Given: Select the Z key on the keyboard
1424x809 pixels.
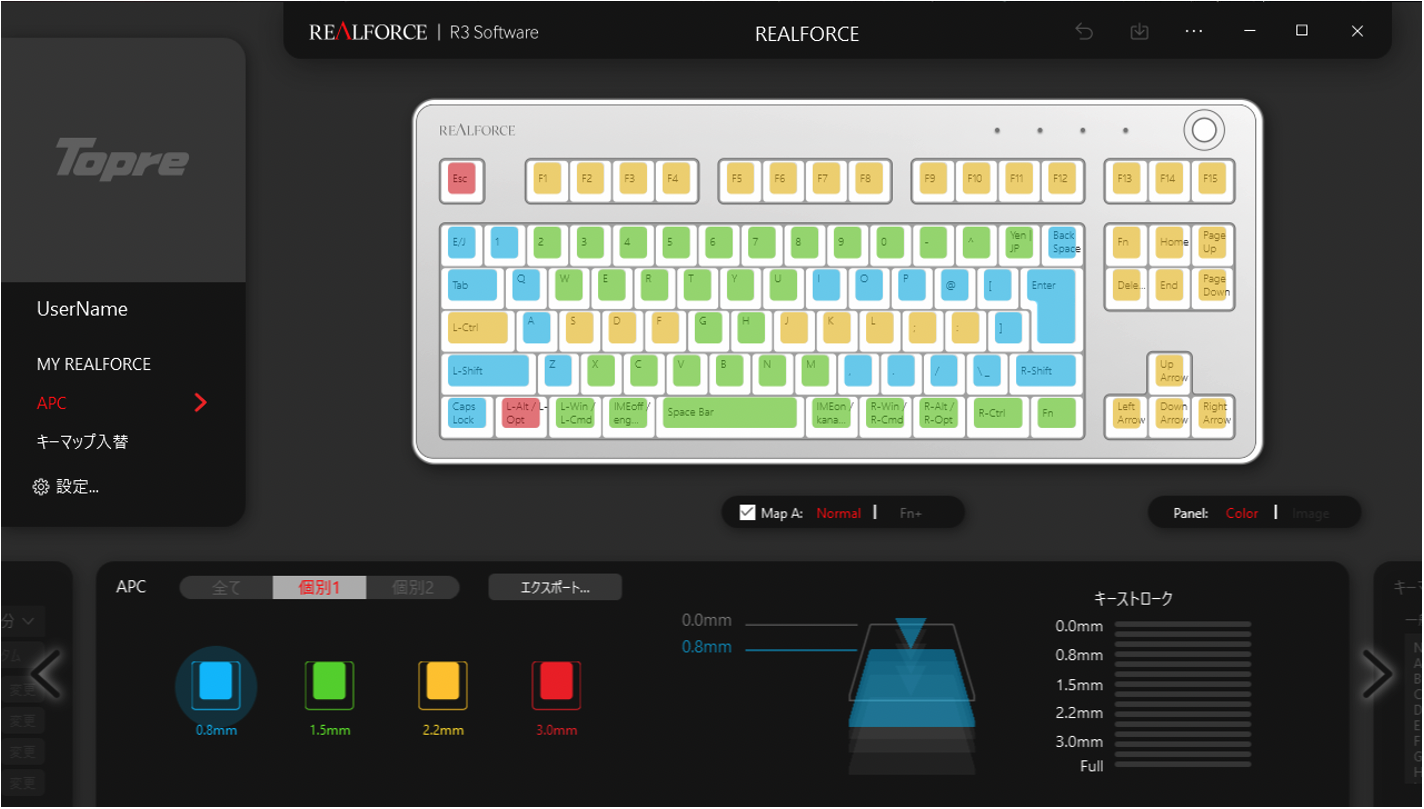Looking at the screenshot, I should click(558, 370).
